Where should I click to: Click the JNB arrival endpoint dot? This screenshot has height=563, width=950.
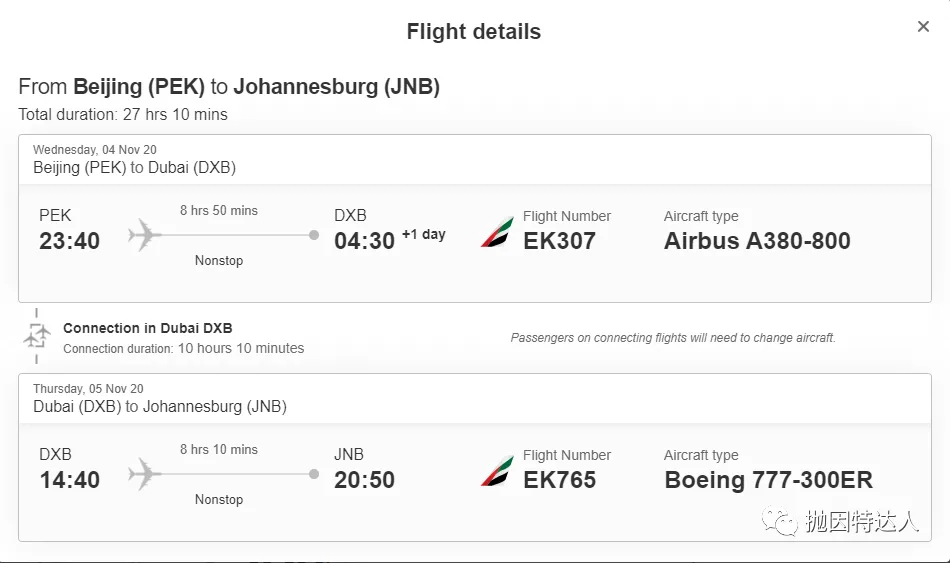click(314, 474)
